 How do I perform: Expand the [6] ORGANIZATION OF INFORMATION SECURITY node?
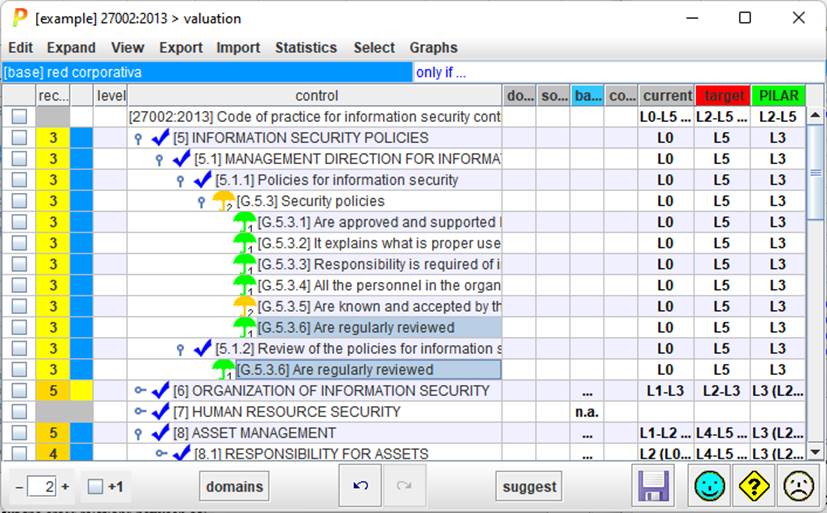click(x=140, y=390)
